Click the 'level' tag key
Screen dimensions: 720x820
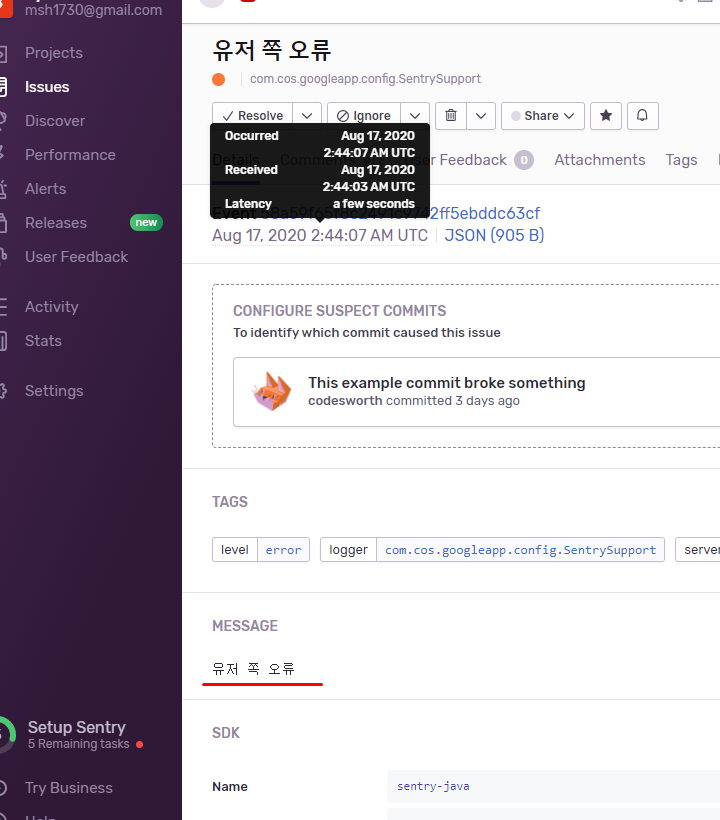(235, 550)
